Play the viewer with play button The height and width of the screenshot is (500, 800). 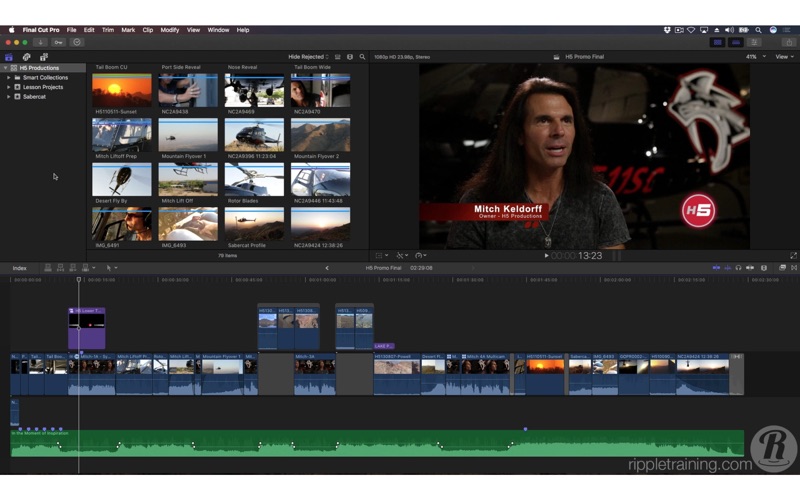coord(546,256)
